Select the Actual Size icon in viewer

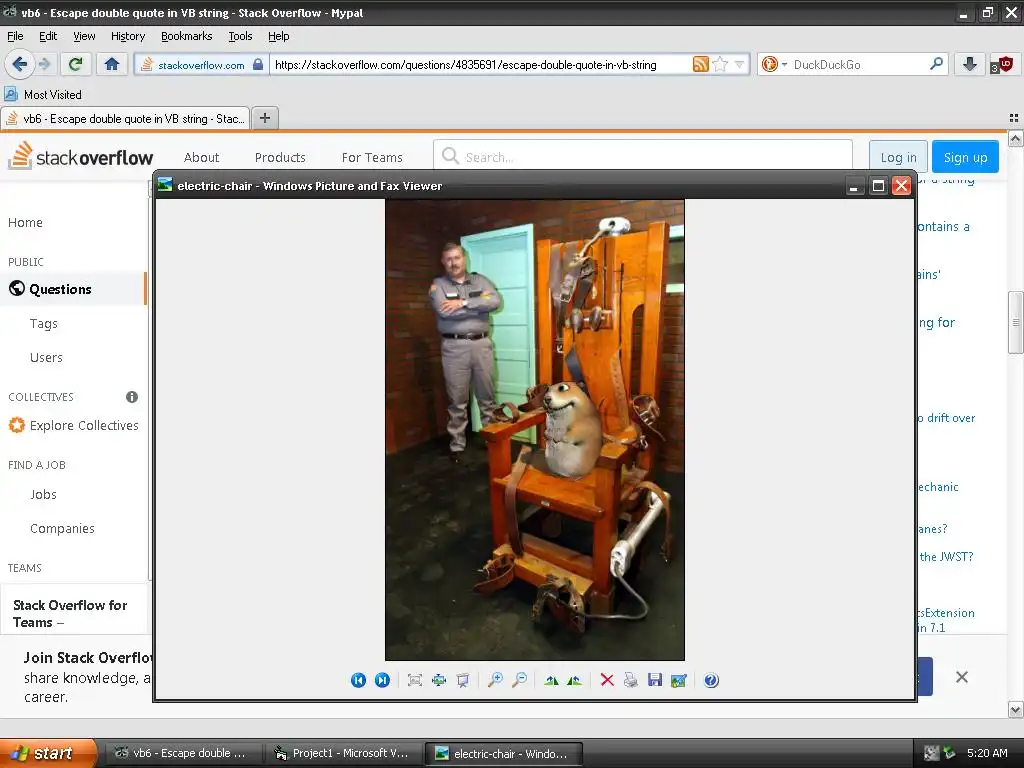click(439, 680)
